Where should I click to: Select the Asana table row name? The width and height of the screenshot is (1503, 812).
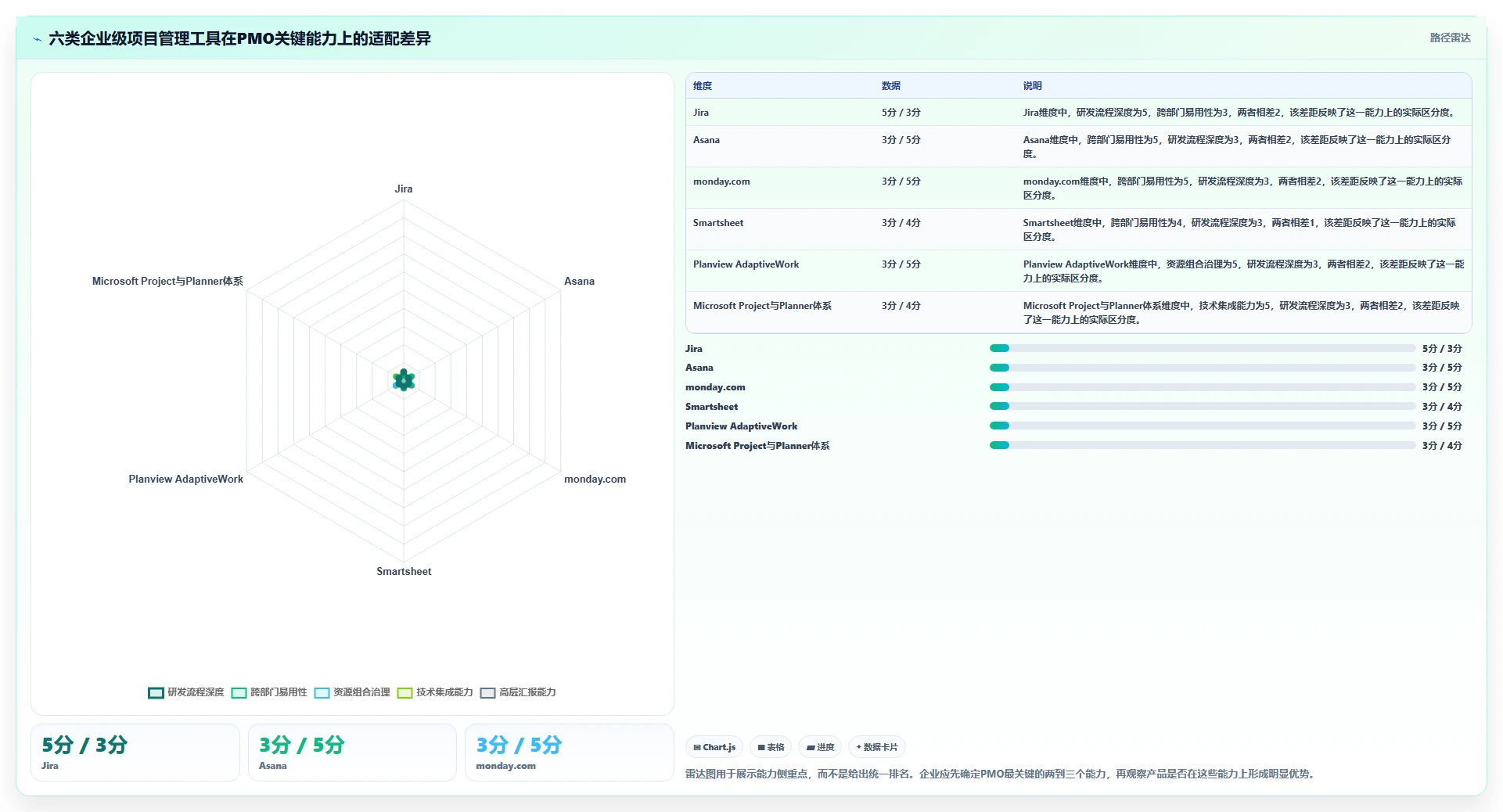pos(707,140)
